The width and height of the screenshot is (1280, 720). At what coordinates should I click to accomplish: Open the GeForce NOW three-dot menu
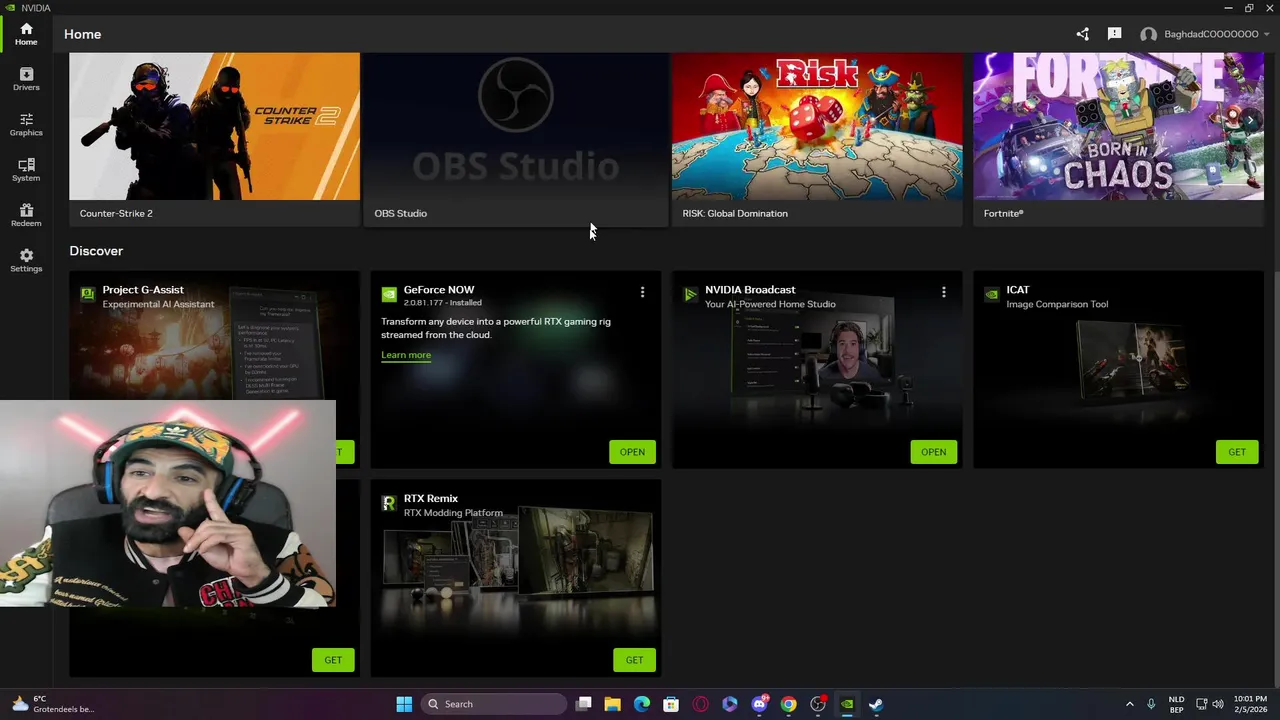pos(642,292)
